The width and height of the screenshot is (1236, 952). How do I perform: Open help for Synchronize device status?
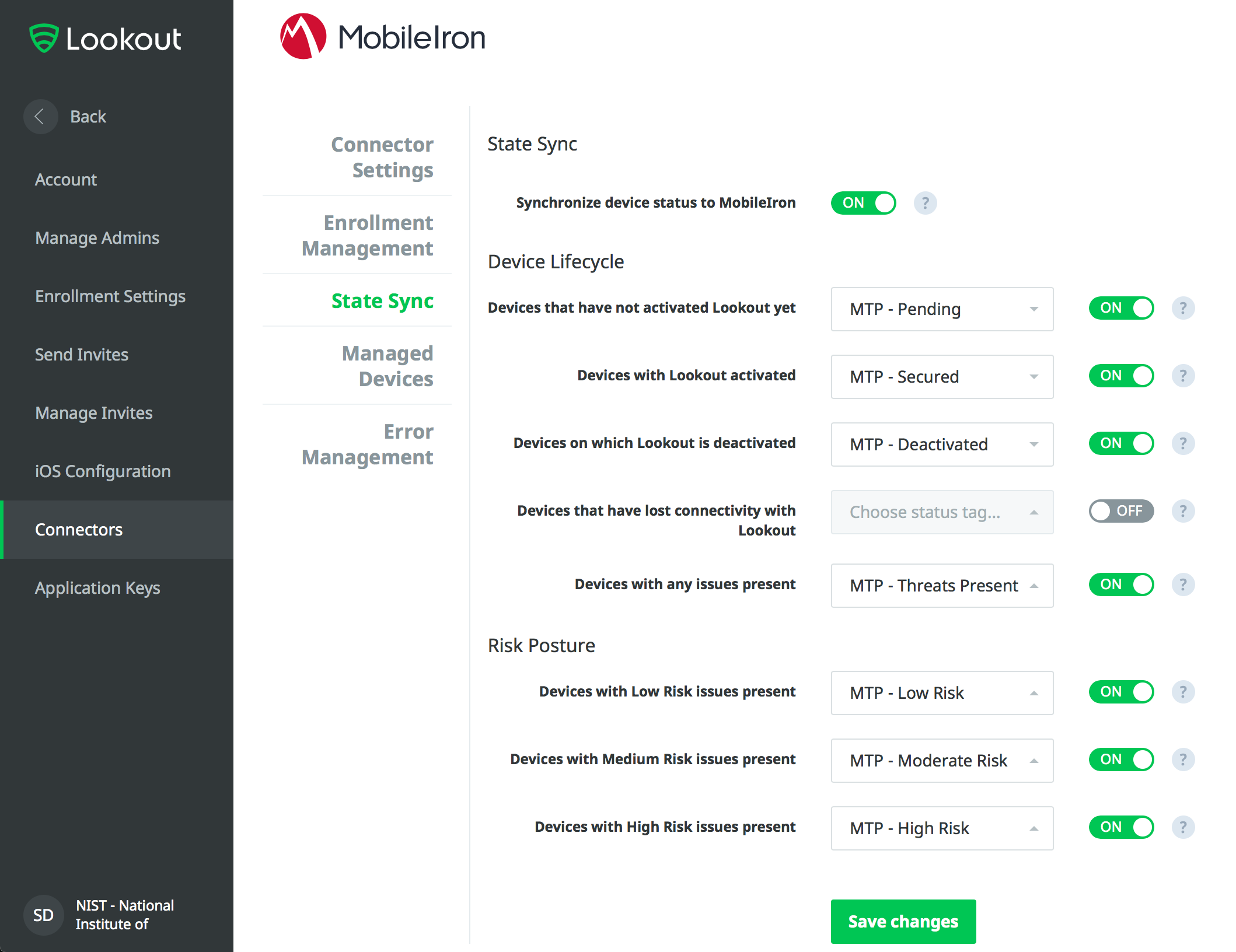tap(925, 203)
